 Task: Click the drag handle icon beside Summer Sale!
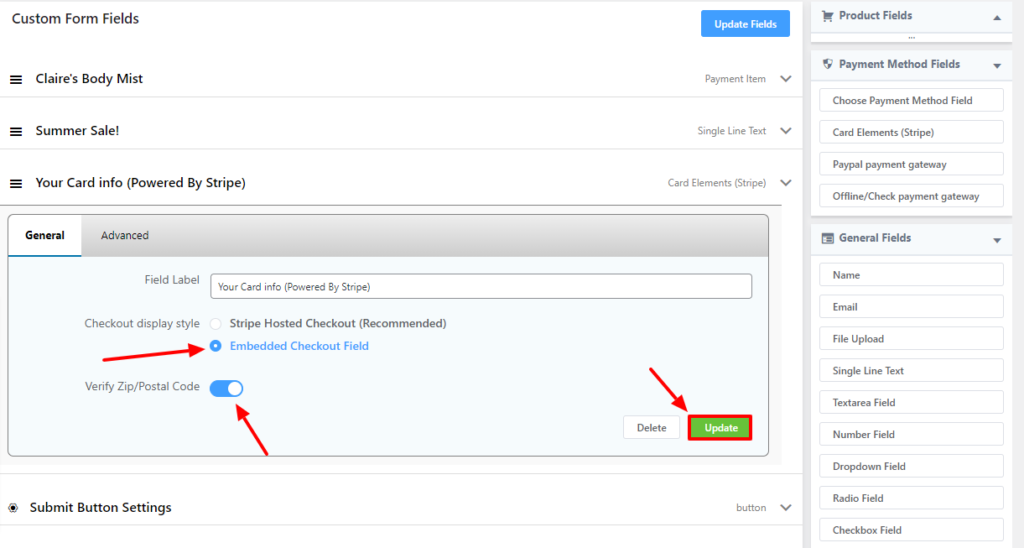point(16,131)
